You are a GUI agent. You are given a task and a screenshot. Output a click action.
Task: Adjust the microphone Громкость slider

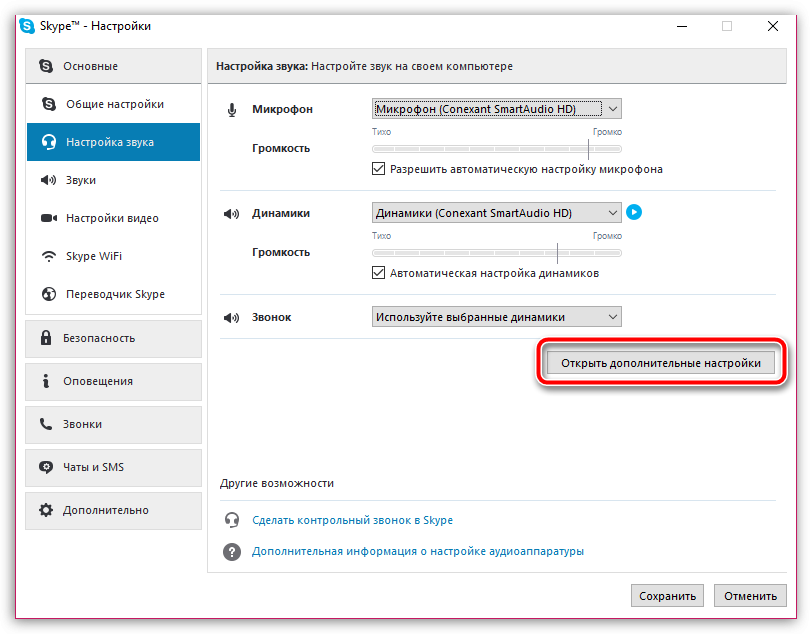pyautogui.click(x=589, y=148)
